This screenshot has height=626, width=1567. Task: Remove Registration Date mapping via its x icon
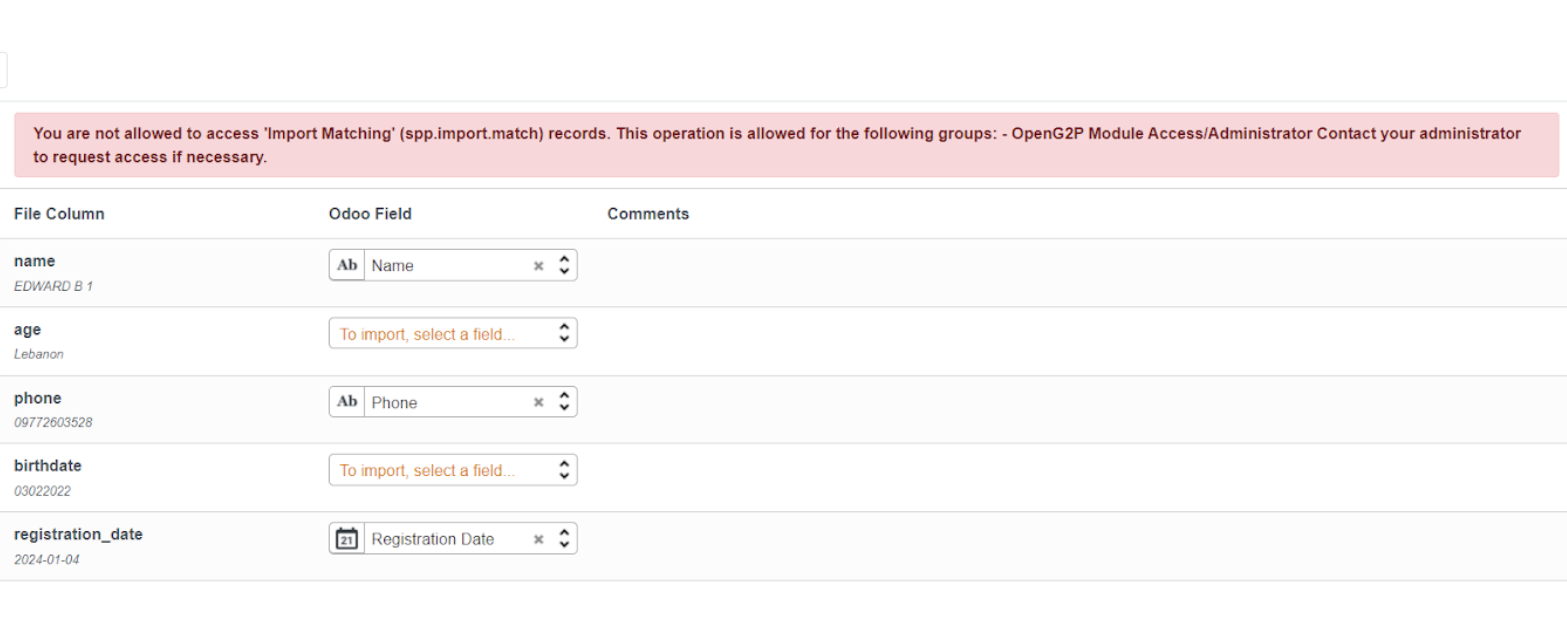(x=538, y=538)
